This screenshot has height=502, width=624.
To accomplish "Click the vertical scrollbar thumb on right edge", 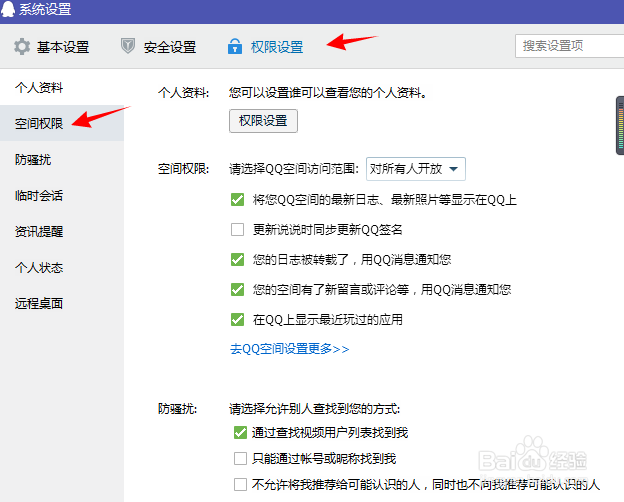I will click(x=620, y=125).
